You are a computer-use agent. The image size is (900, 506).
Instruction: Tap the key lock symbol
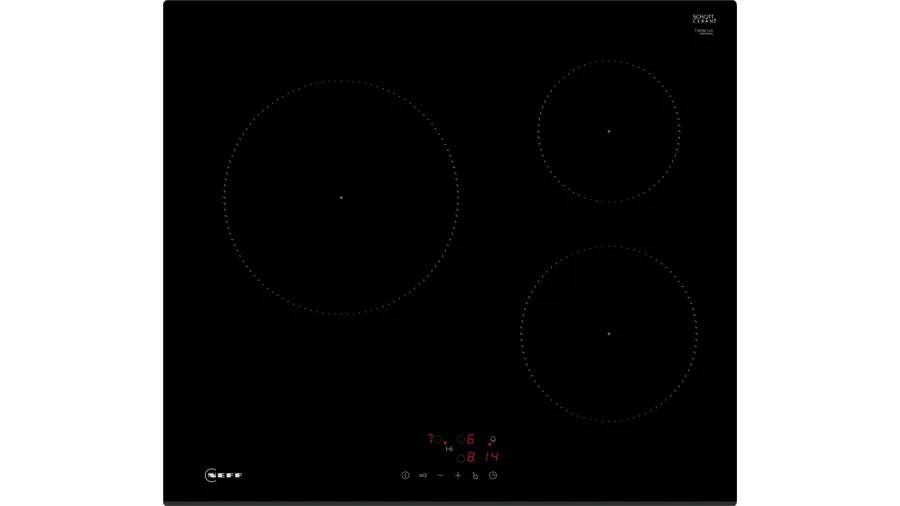point(475,476)
